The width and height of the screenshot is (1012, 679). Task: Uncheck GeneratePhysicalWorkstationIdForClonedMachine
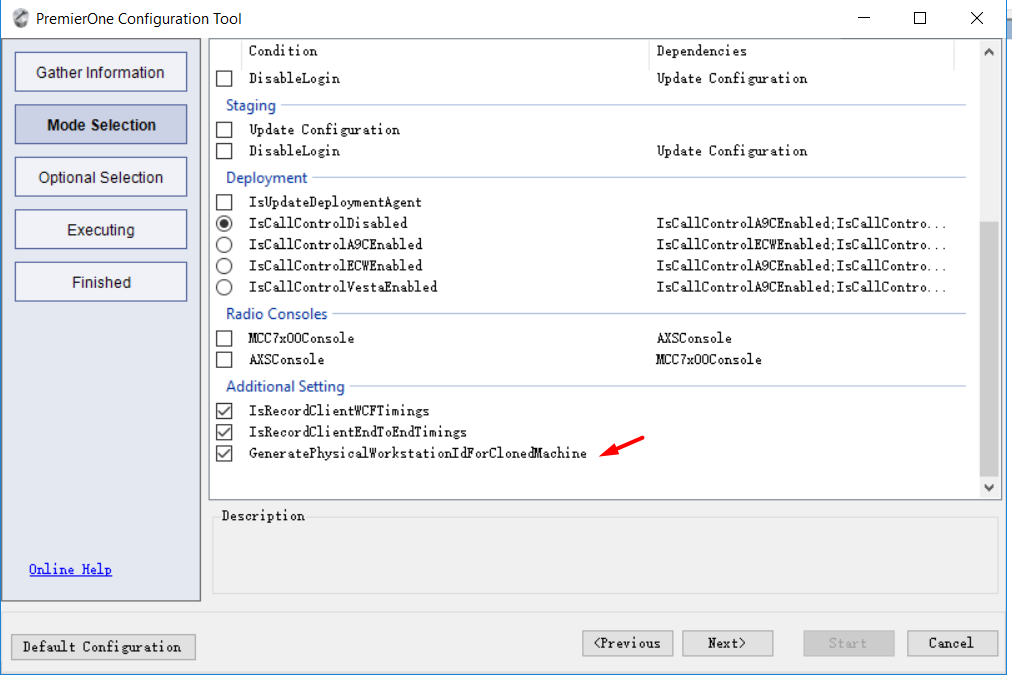pyautogui.click(x=224, y=453)
